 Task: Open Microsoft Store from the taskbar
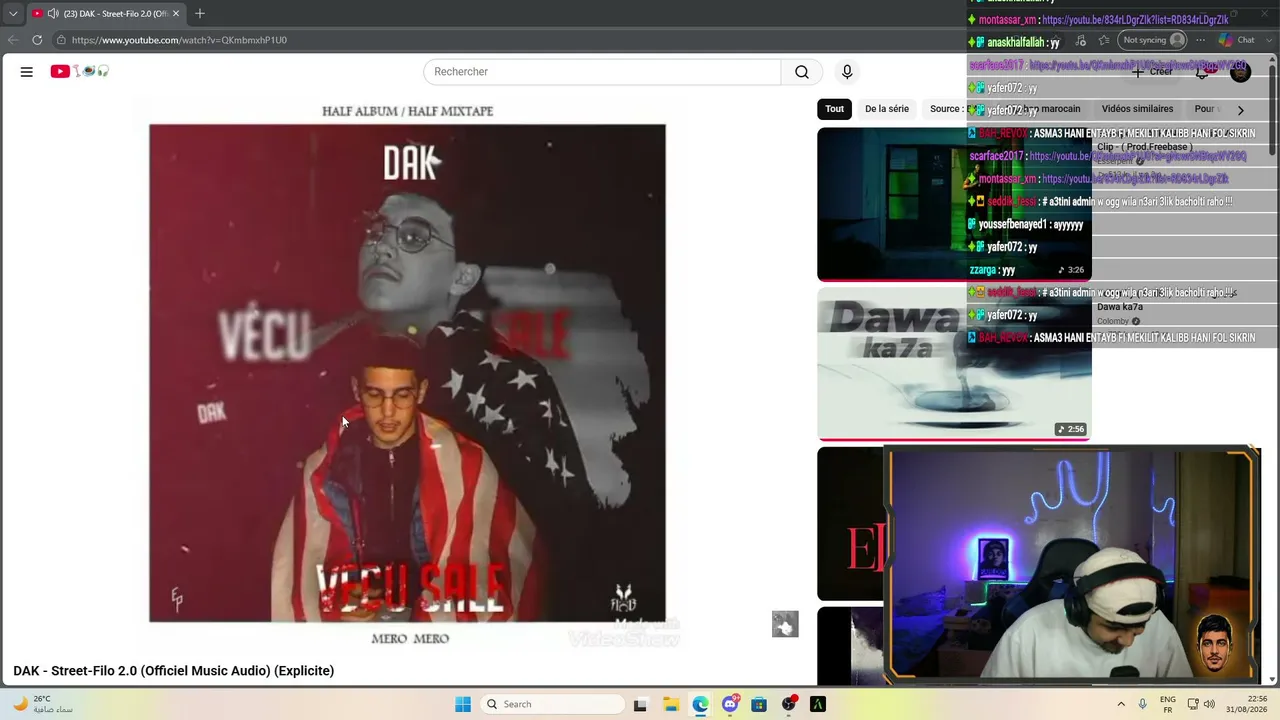(759, 704)
